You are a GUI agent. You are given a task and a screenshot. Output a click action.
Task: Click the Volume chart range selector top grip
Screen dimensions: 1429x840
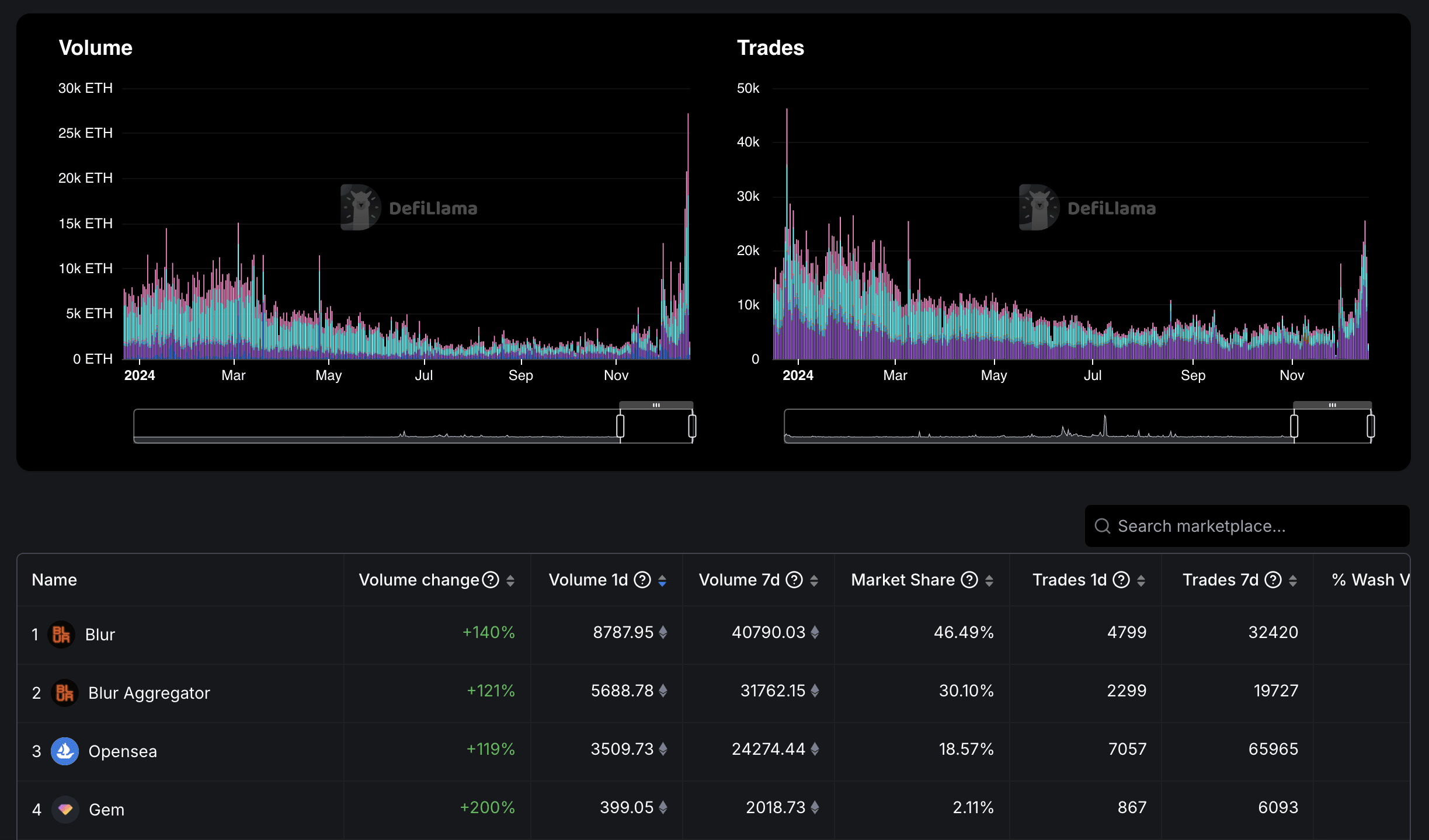656,405
